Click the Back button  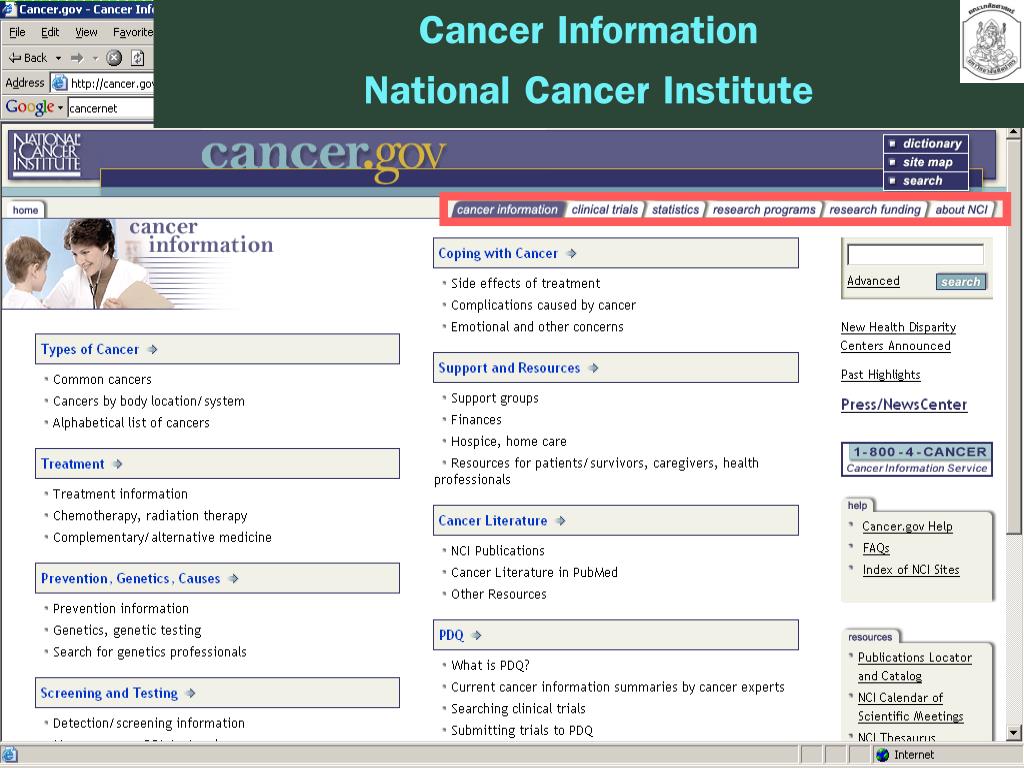pos(28,58)
